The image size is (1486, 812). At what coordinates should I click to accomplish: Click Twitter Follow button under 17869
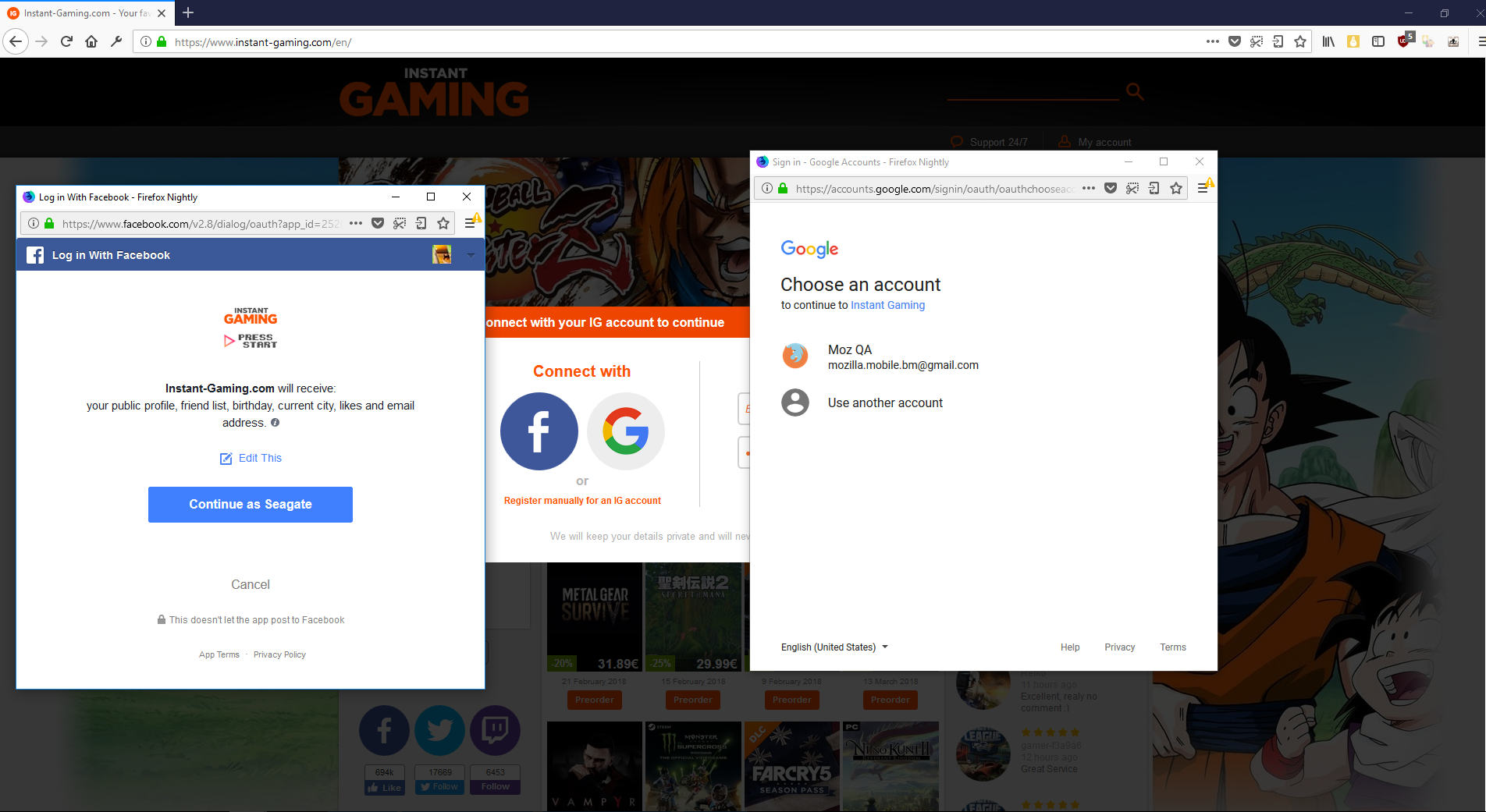[440, 786]
